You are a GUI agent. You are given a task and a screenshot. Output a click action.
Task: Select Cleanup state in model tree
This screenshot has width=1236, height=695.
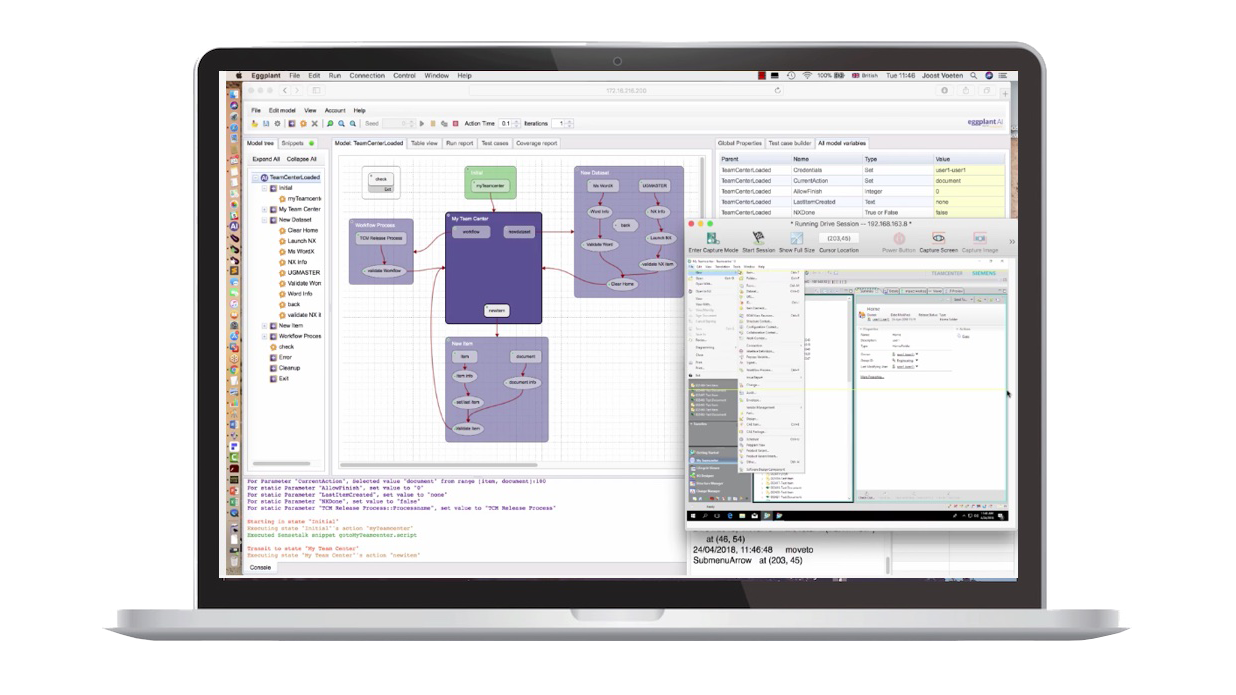[290, 368]
